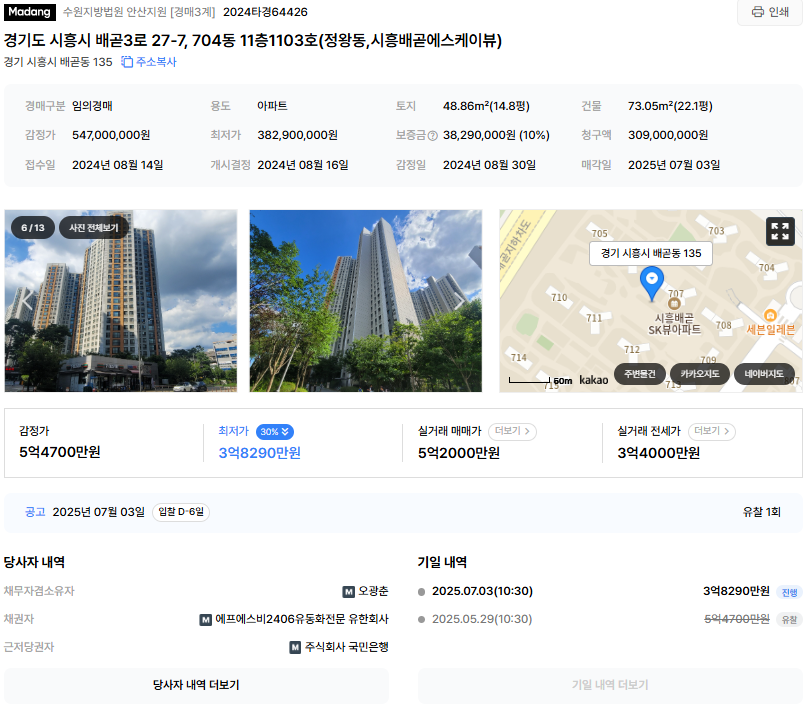This screenshot has width=805, height=711.
Task: Click 실거래 매매가 value 5억2000만원
Action: pyautogui.click(x=459, y=453)
